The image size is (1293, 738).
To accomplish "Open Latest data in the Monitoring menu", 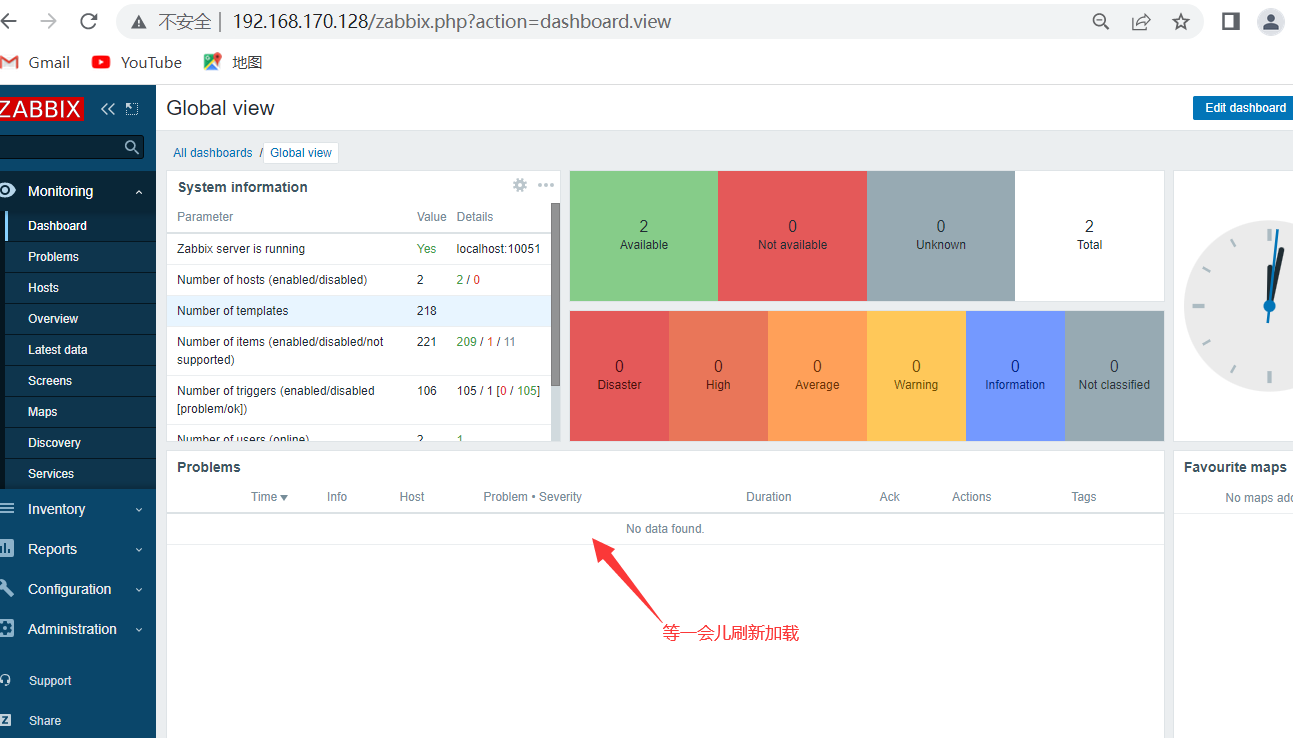I will coord(78,350).
